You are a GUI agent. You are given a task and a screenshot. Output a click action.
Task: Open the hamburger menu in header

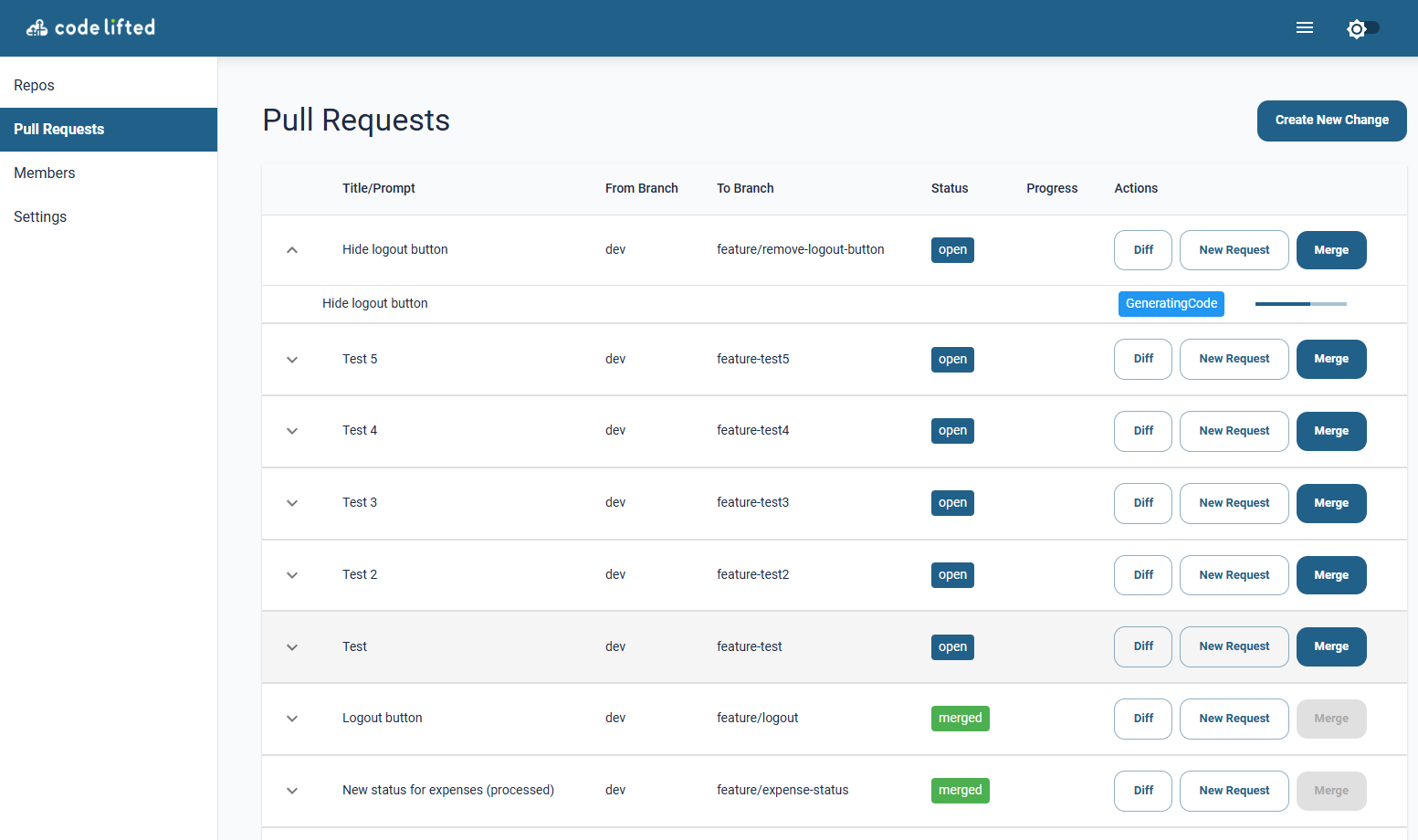[1304, 28]
